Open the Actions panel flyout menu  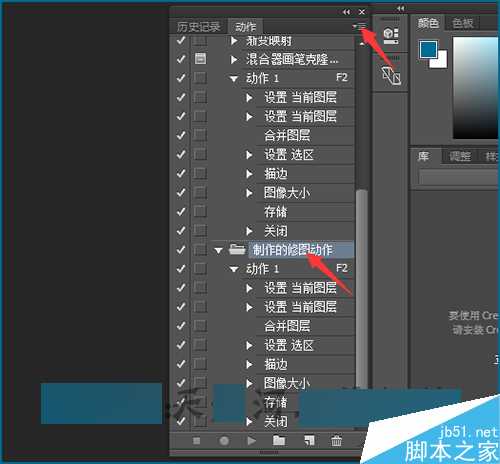click(x=360, y=26)
